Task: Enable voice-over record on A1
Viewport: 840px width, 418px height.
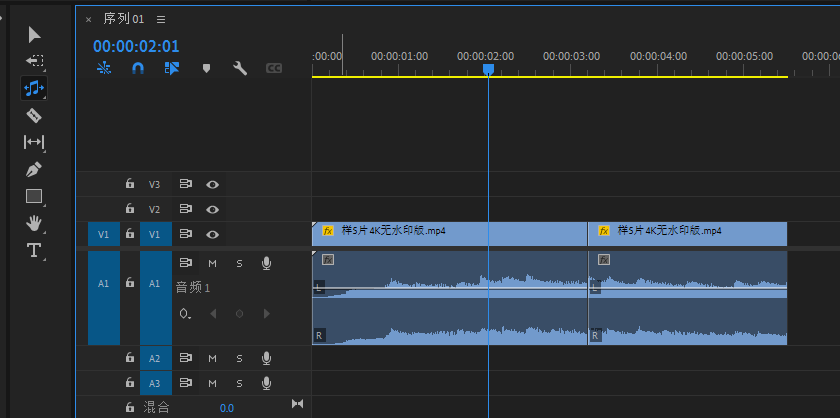Action: (266, 263)
